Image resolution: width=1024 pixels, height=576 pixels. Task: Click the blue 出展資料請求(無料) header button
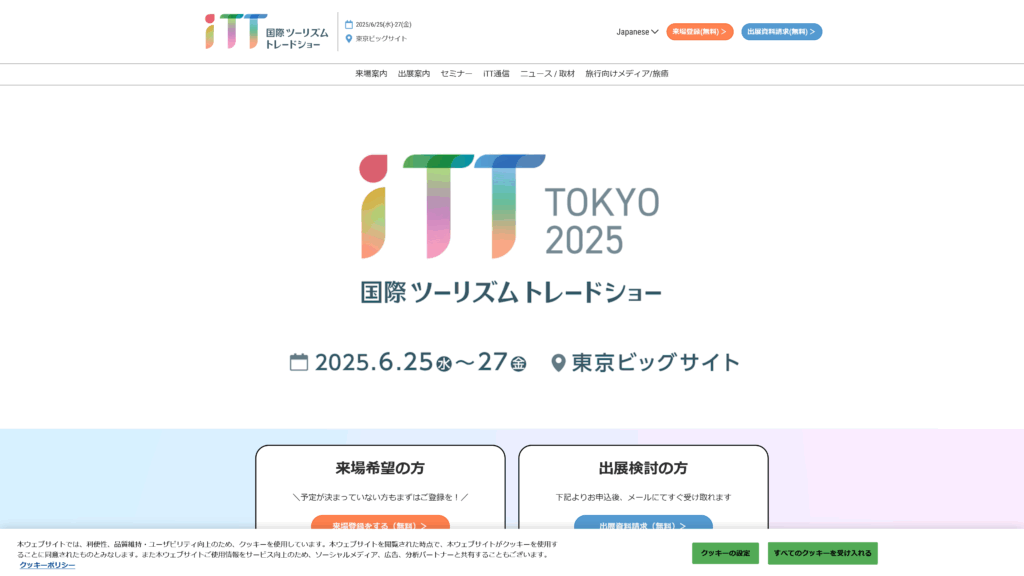[781, 31]
